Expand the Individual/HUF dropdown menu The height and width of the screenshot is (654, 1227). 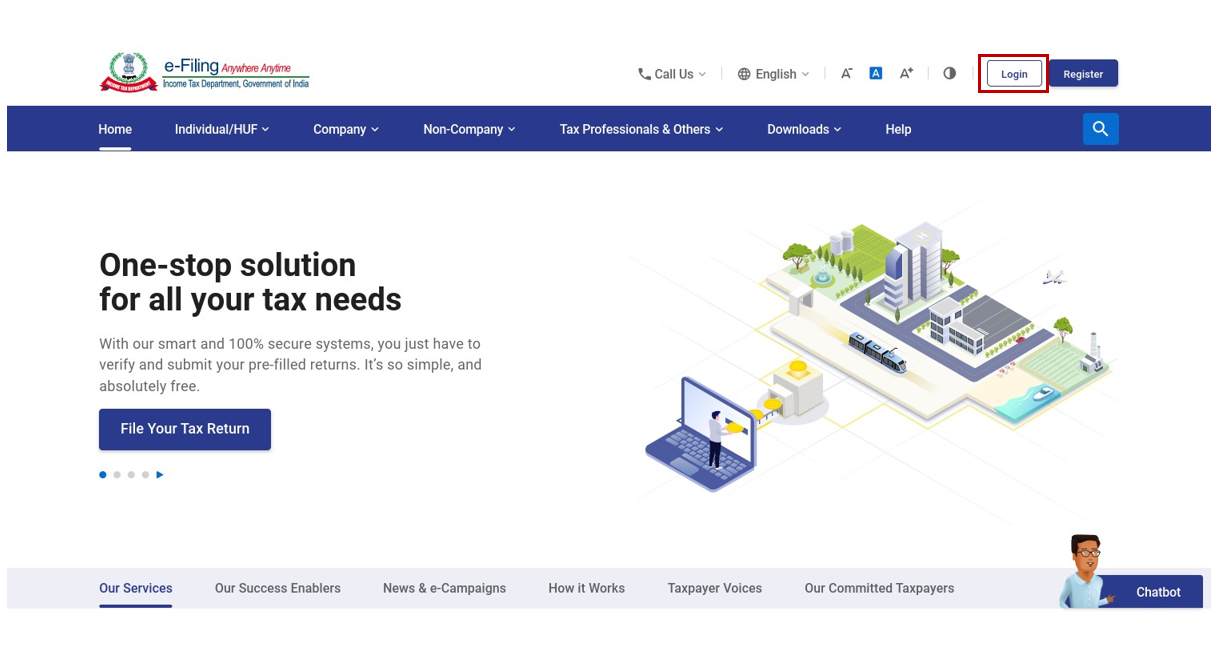coord(221,128)
